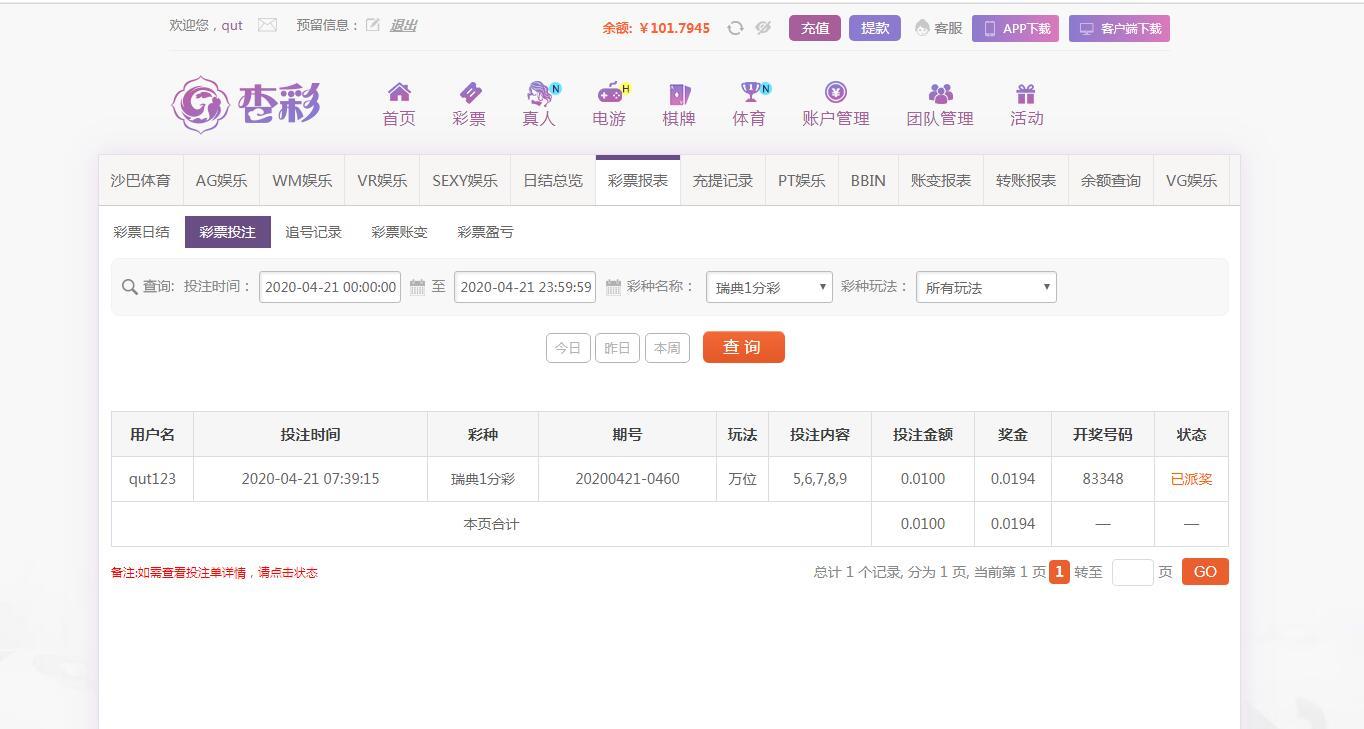Switch to the 充提记录 tab

(x=723, y=181)
